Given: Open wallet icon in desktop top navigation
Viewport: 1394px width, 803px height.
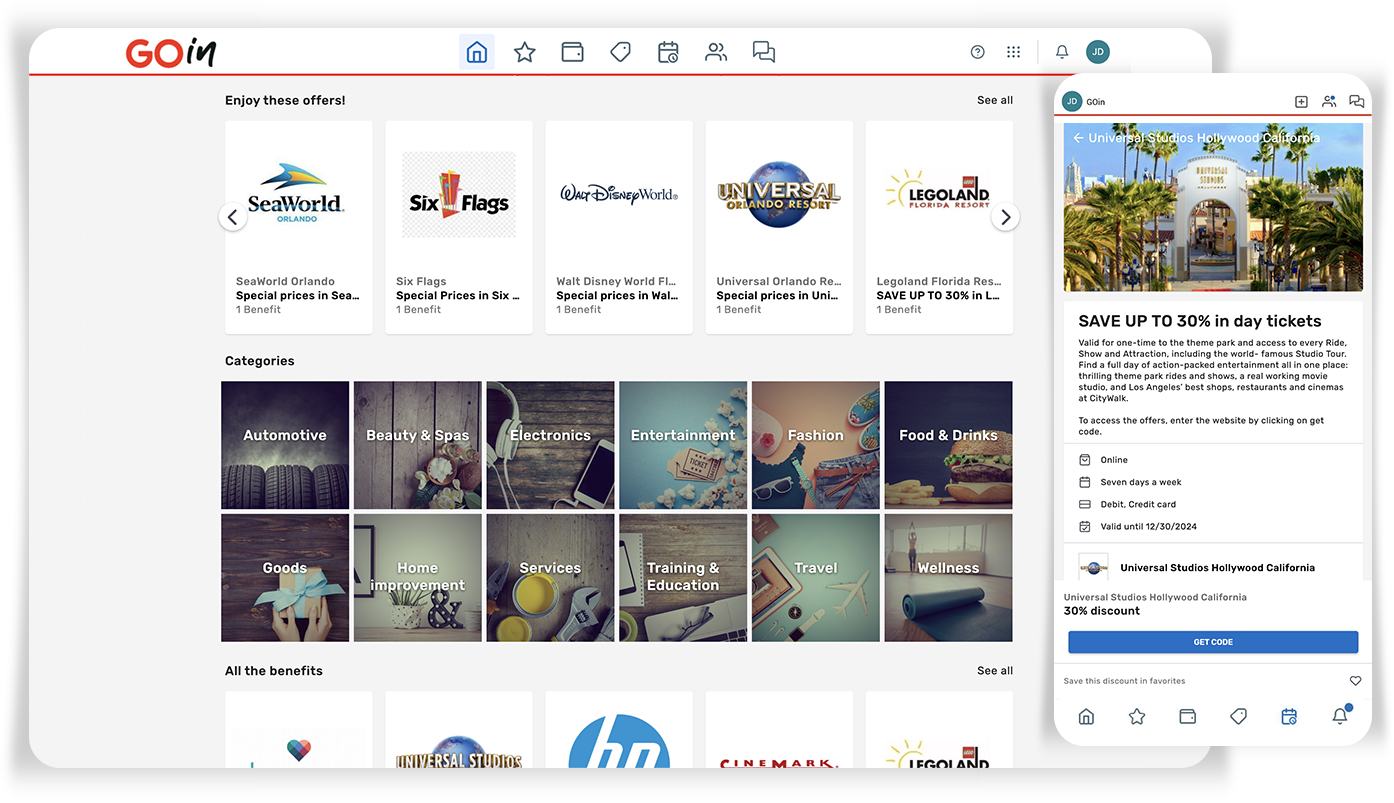Looking at the screenshot, I should 573,52.
